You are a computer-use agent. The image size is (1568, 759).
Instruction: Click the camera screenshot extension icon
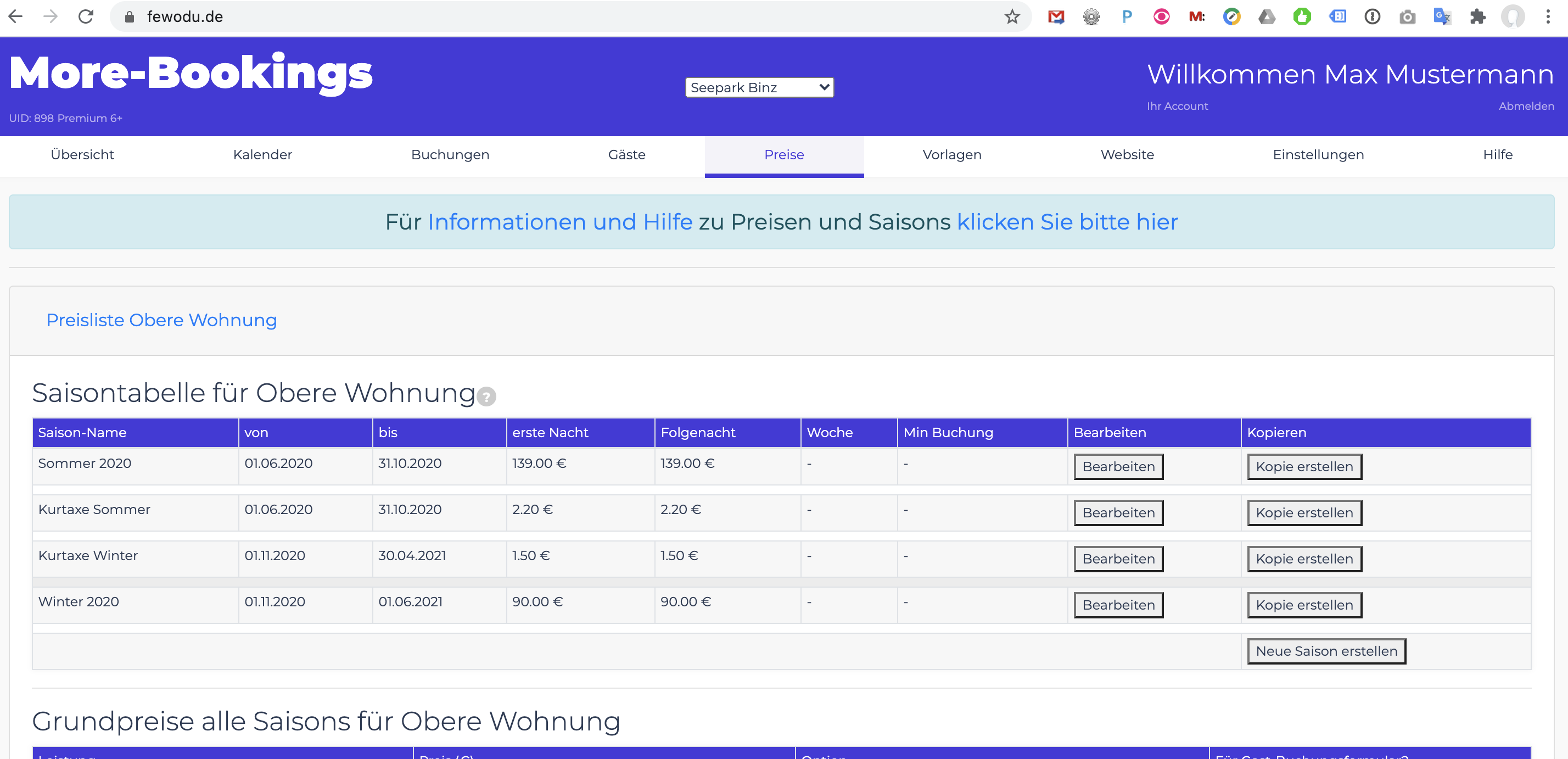(1407, 16)
